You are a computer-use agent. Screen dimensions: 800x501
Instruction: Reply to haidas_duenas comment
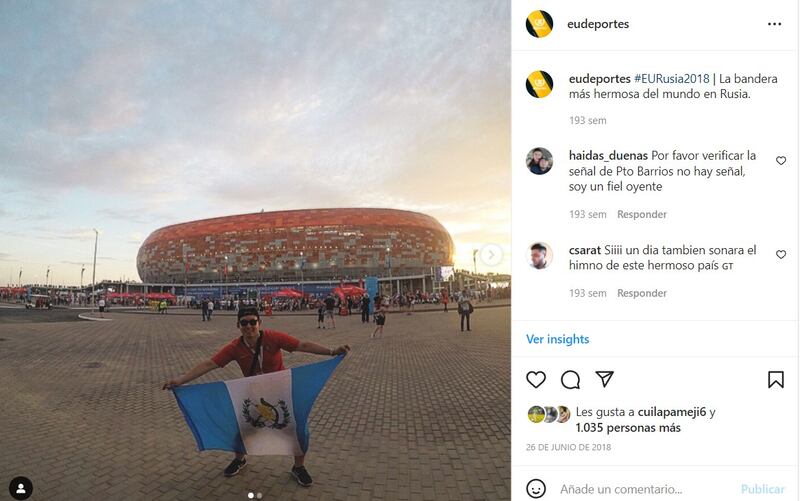tap(642, 214)
